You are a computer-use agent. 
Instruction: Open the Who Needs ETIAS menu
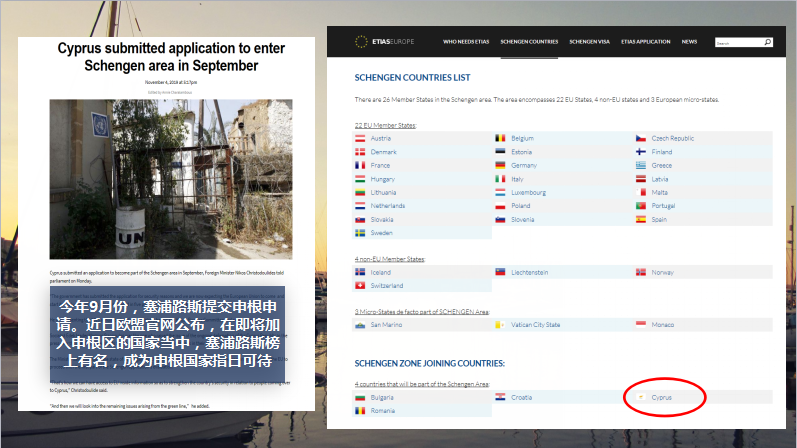coord(465,42)
